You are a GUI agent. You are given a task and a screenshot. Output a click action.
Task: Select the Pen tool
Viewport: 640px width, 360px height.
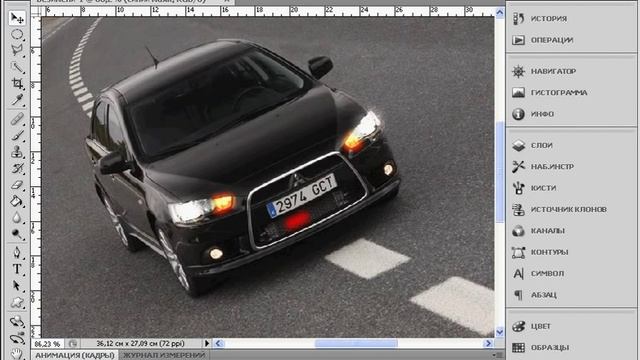[17, 253]
